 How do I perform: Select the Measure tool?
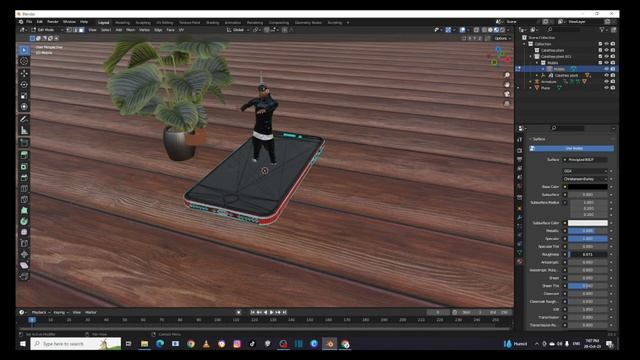24,131
